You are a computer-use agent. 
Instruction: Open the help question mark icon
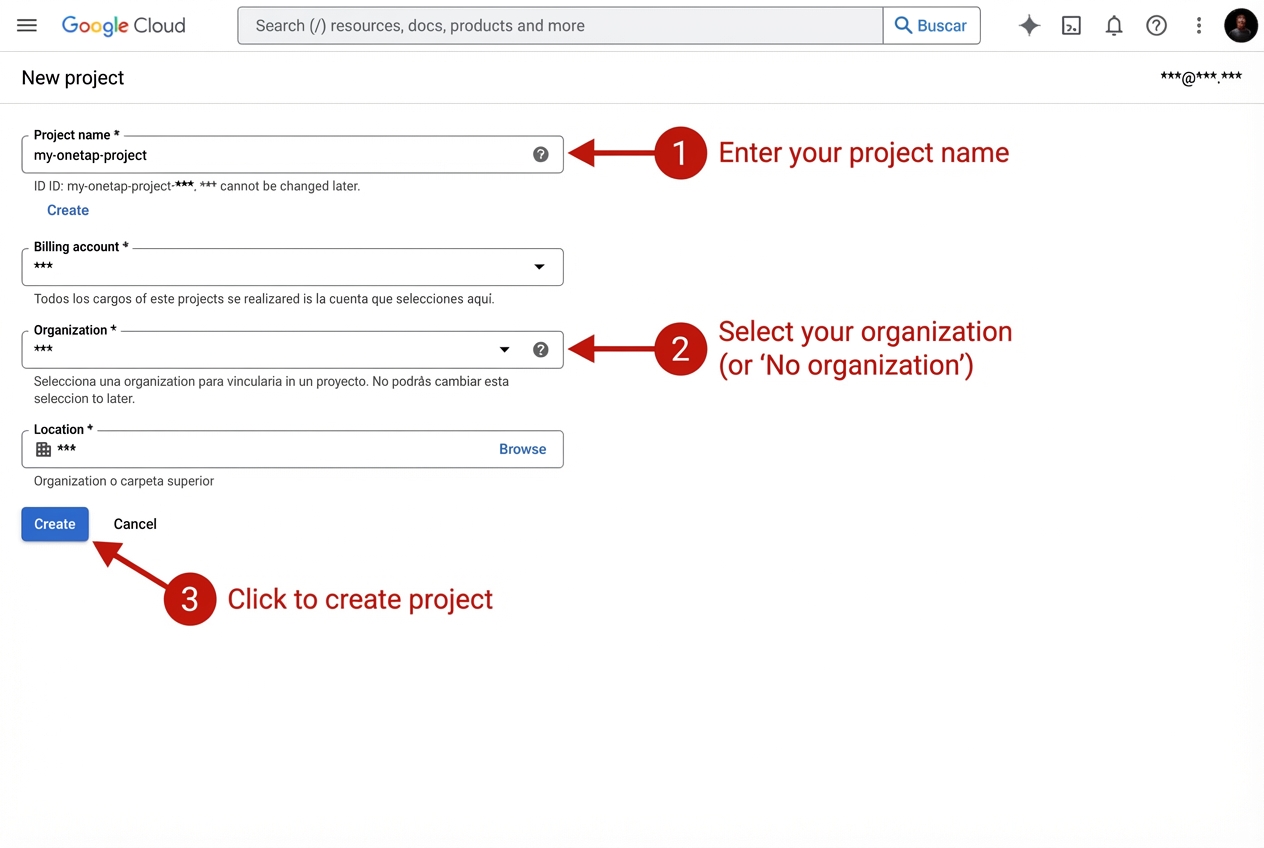[1156, 25]
